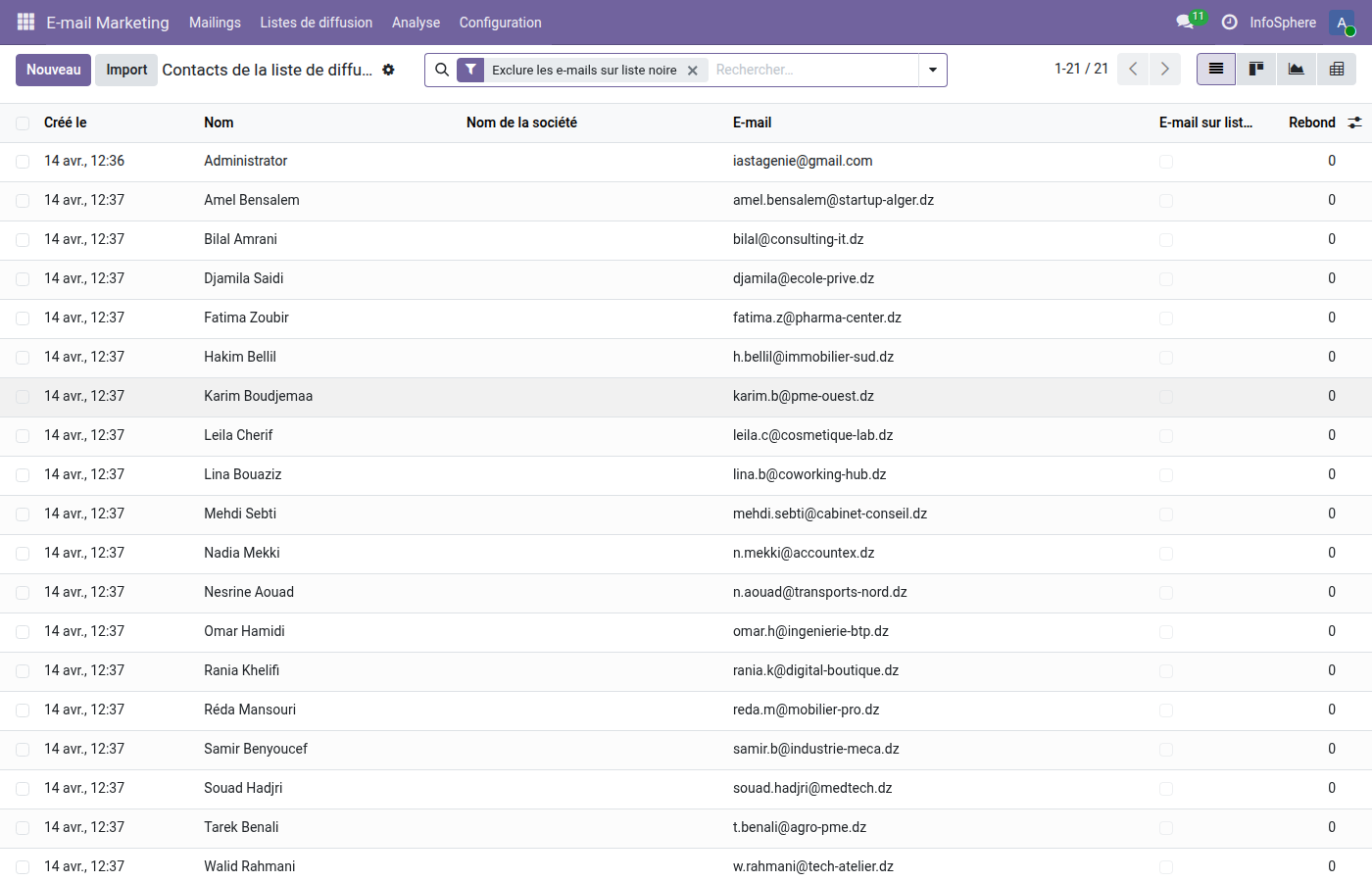Viewport: 1372px width, 882px height.
Task: Open the activities clock menu
Action: [1228, 22]
